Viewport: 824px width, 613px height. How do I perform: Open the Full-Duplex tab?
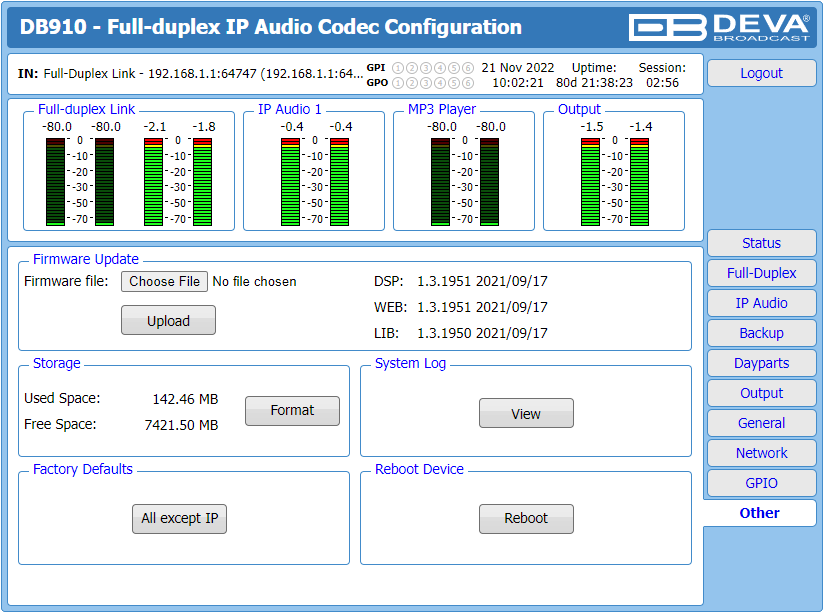point(761,273)
